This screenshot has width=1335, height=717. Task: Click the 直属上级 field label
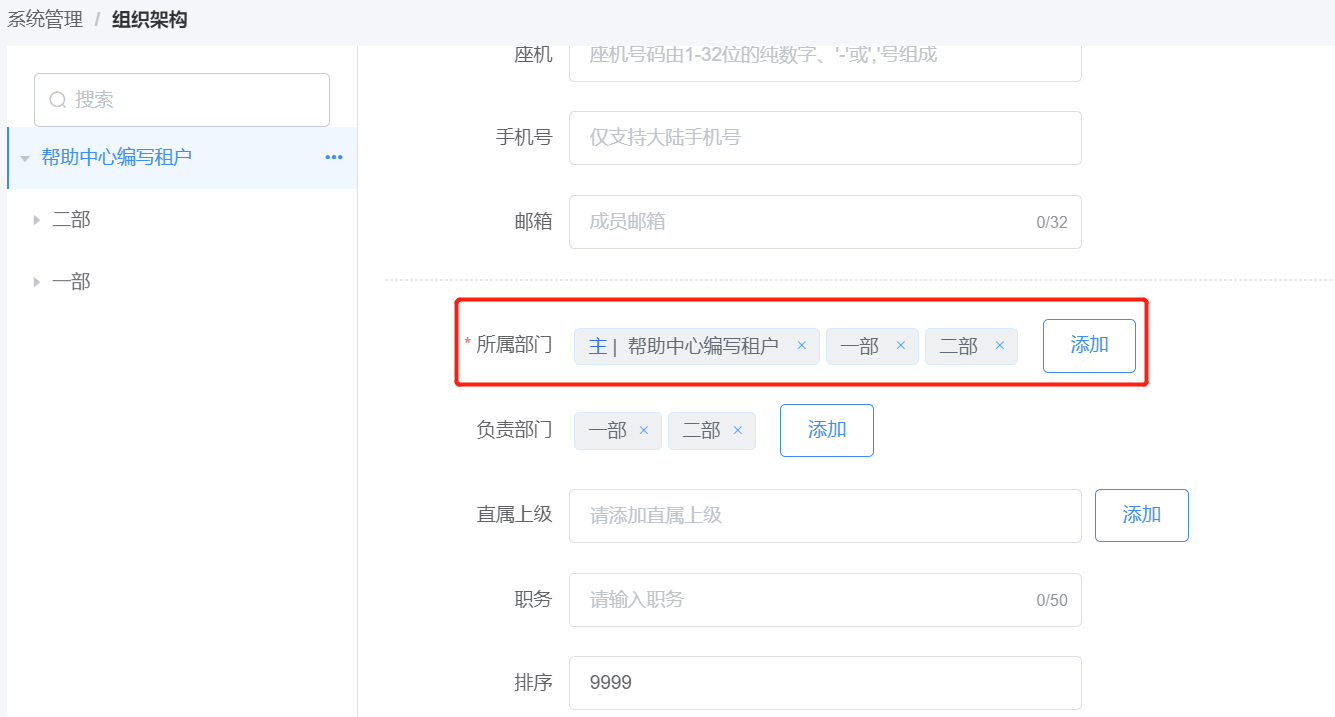pyautogui.click(x=514, y=515)
